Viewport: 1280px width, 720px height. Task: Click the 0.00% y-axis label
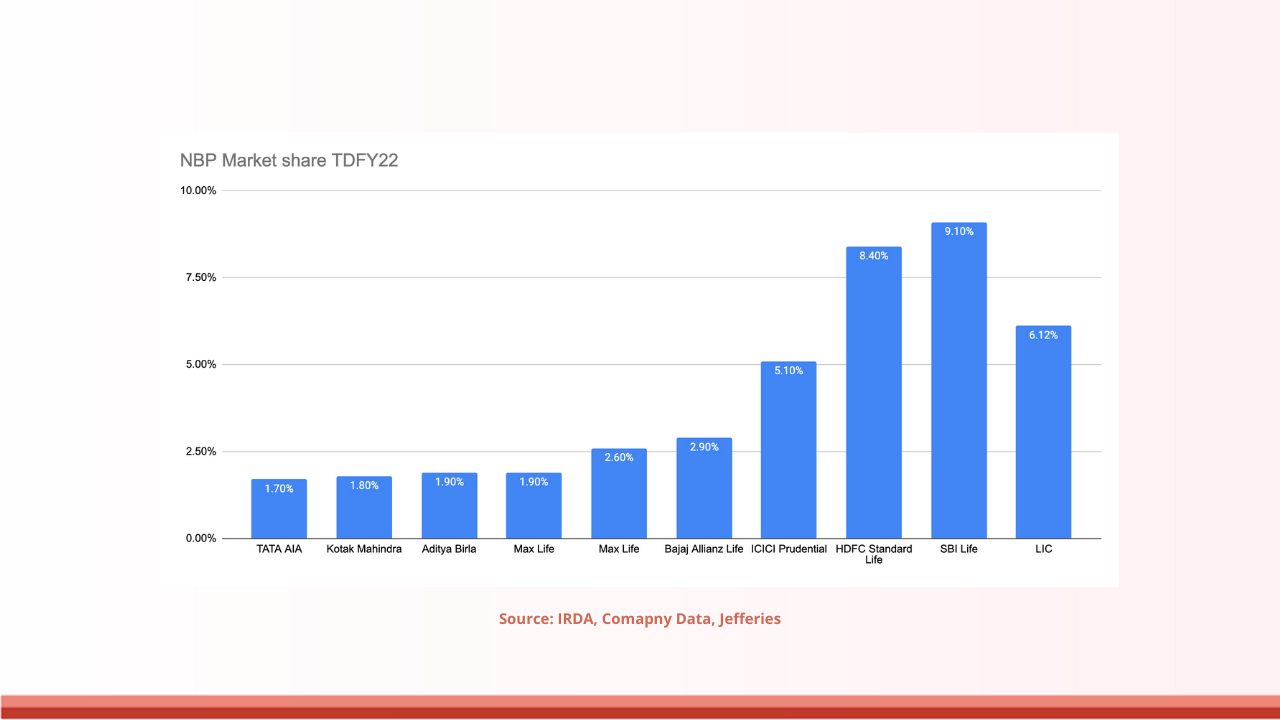point(201,539)
